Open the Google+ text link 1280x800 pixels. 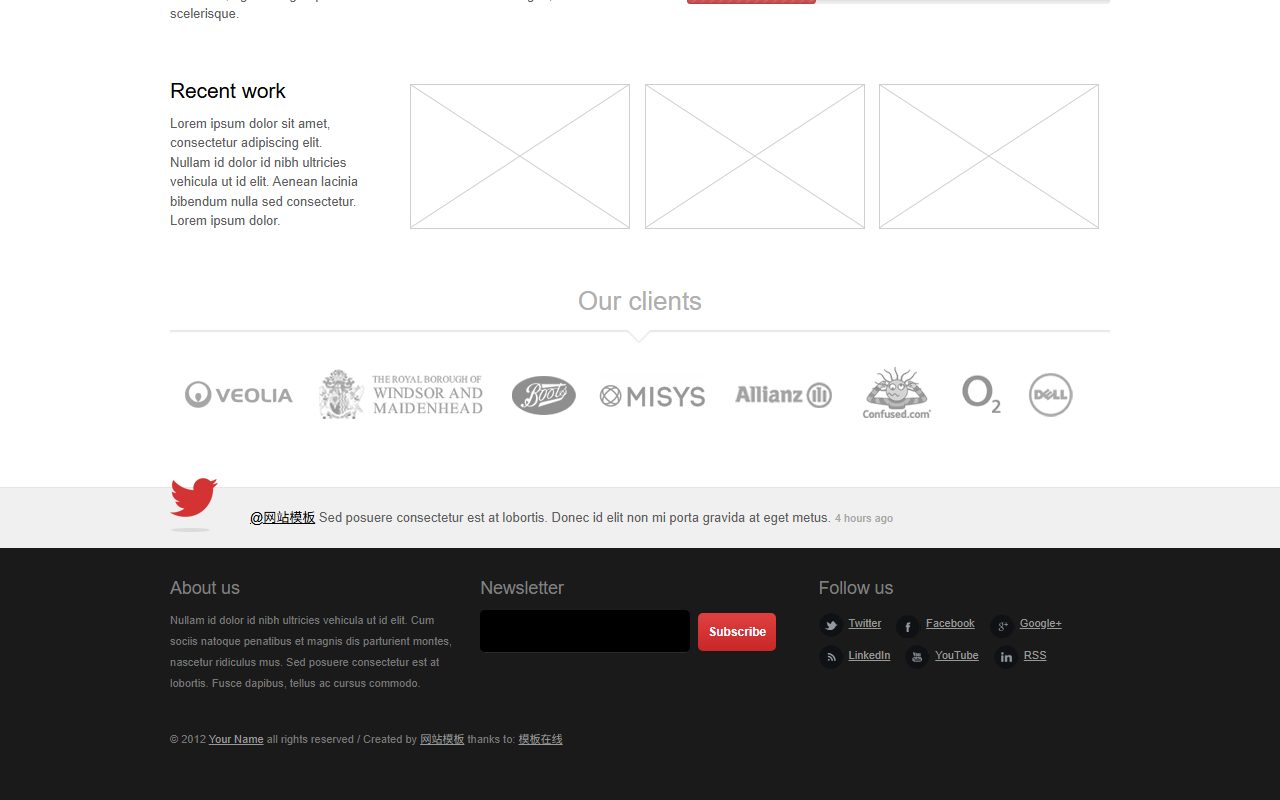click(x=1041, y=623)
